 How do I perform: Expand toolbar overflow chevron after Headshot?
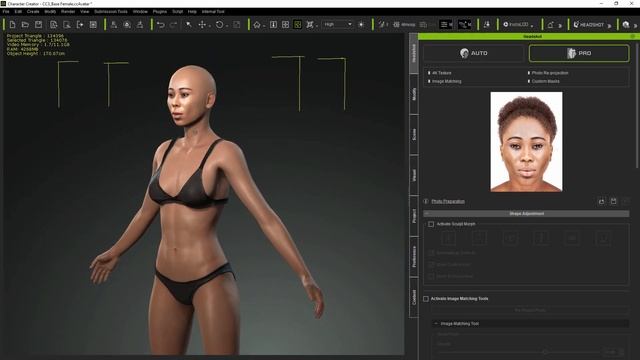tap(609, 26)
